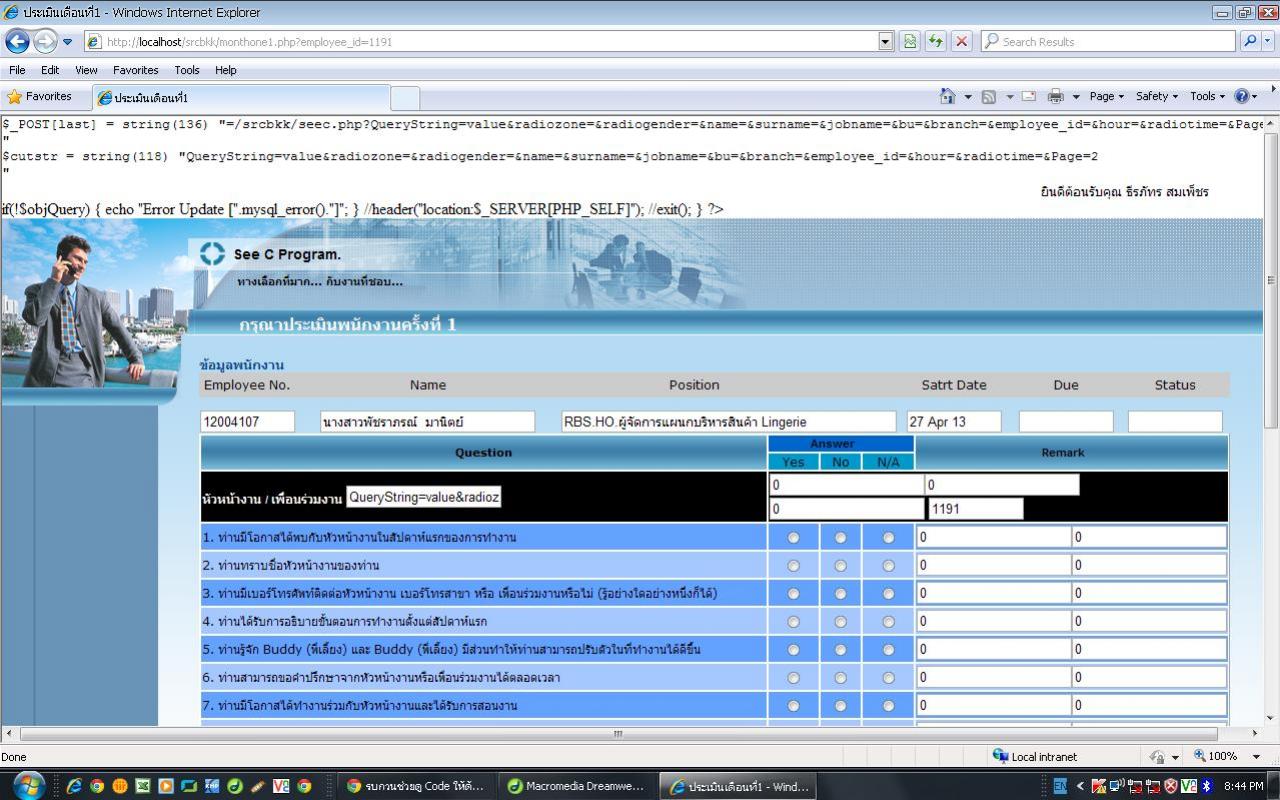Click the Windows Start orb
This screenshot has width=1280, height=800.
pos(28,785)
